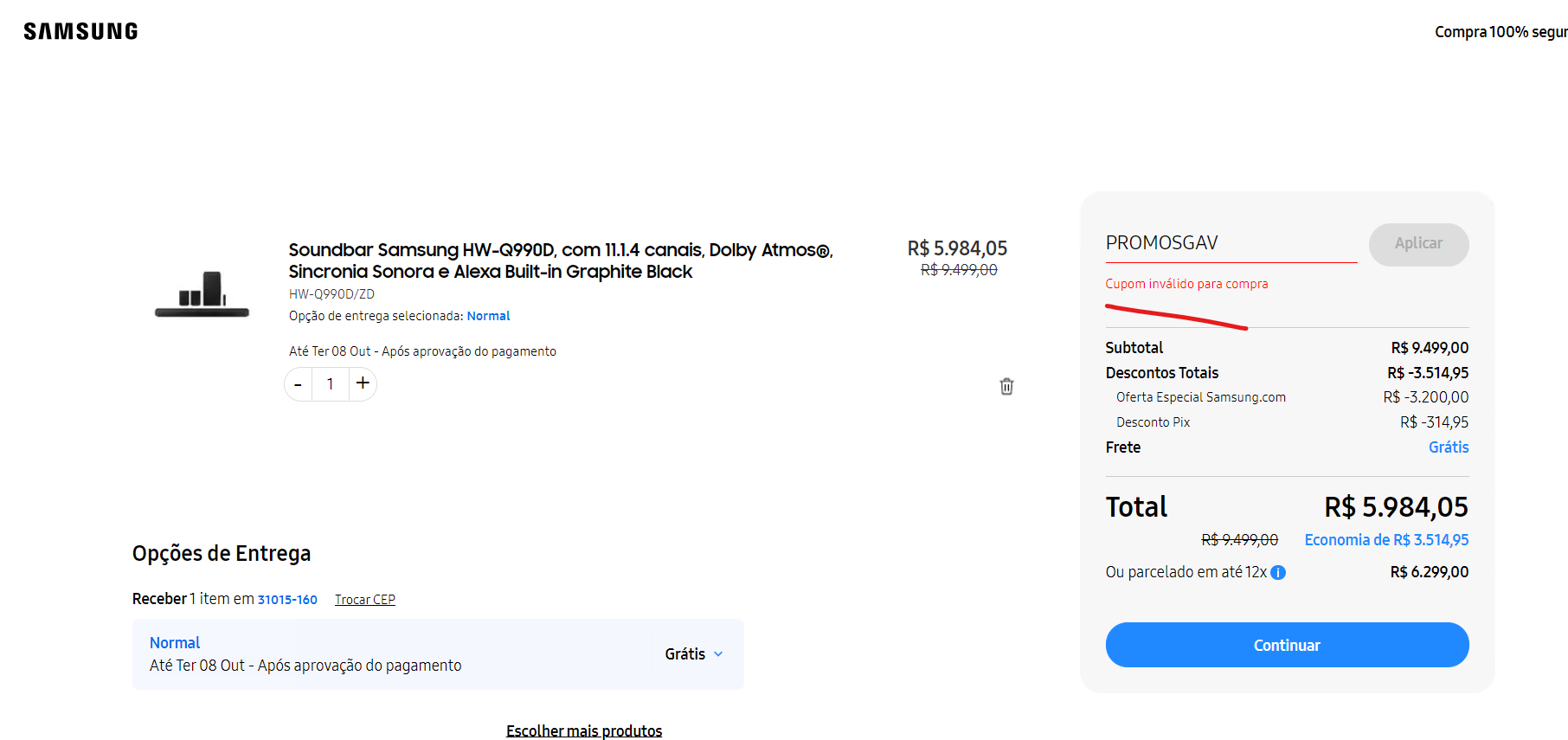Screen dimensions: 1568x740
Task: Select the Normal delivery option
Action: click(x=438, y=654)
